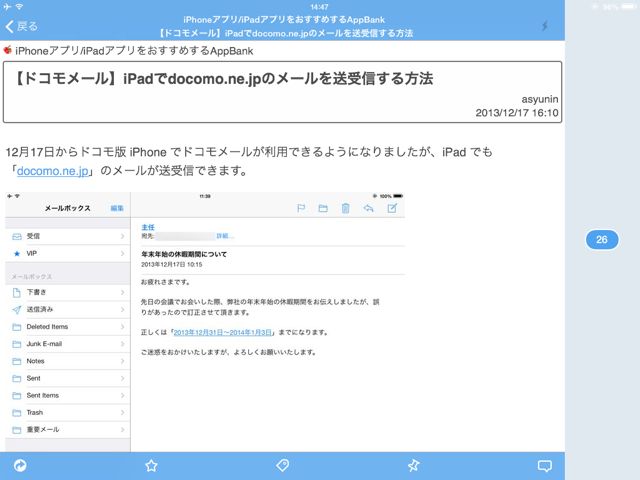Viewport: 640px width, 480px height.
Task: Tap the flag icon in embedded mail toolbar
Action: [301, 209]
